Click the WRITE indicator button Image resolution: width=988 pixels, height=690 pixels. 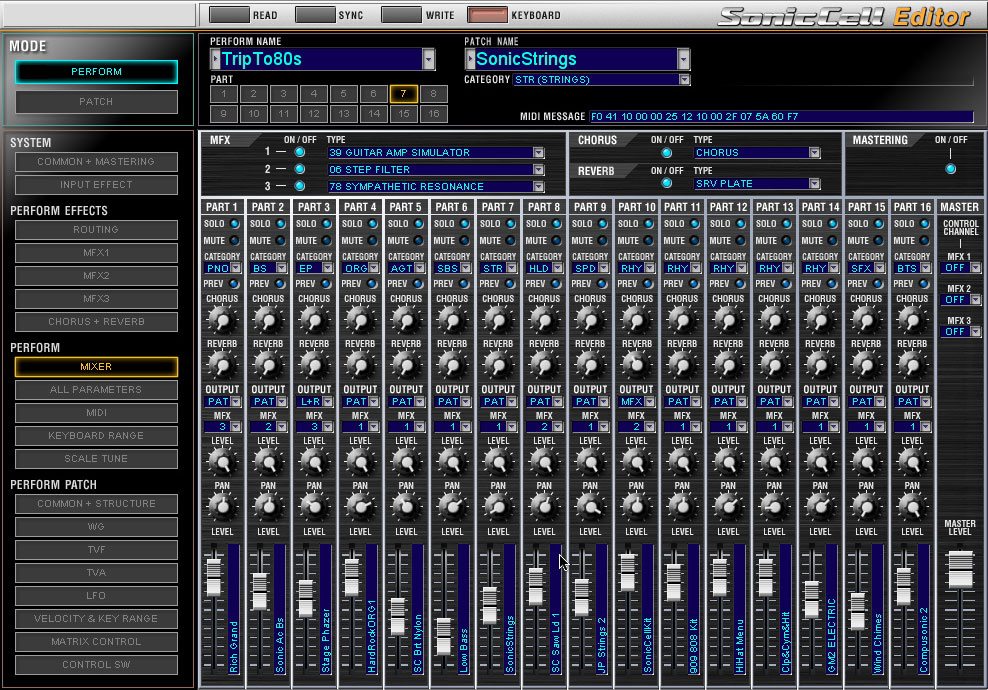coord(401,14)
